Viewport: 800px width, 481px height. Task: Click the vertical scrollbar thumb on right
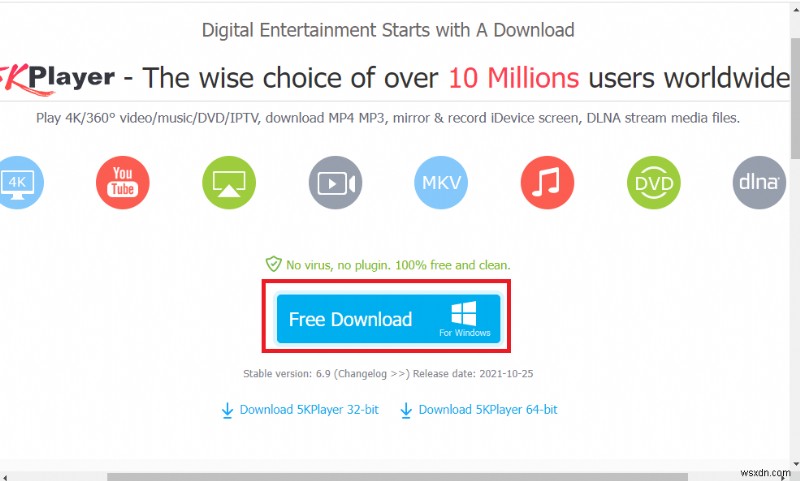pos(795,99)
